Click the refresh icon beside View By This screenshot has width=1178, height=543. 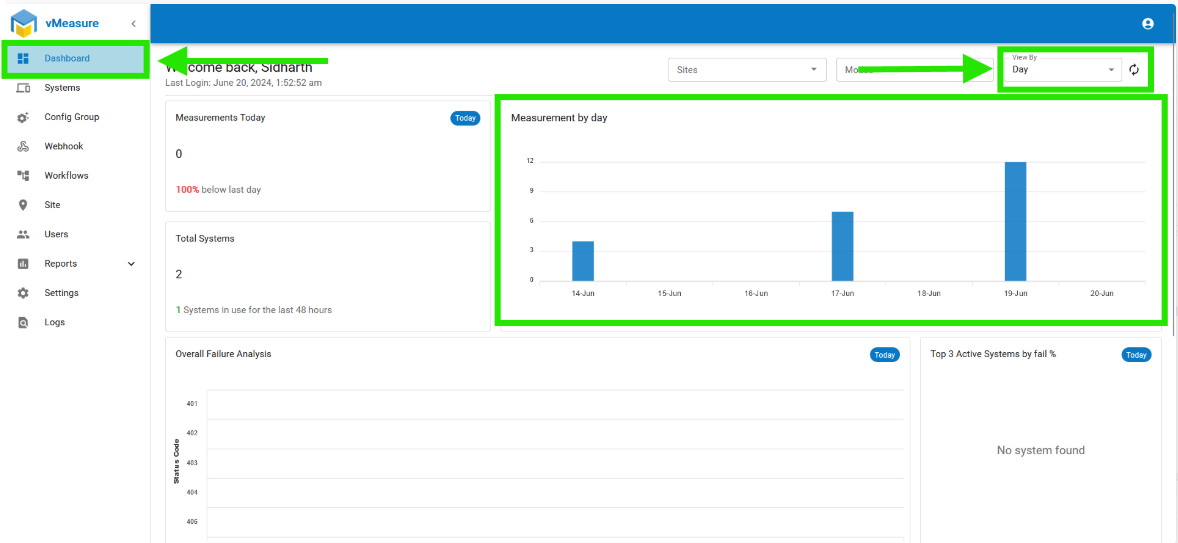[1134, 70]
